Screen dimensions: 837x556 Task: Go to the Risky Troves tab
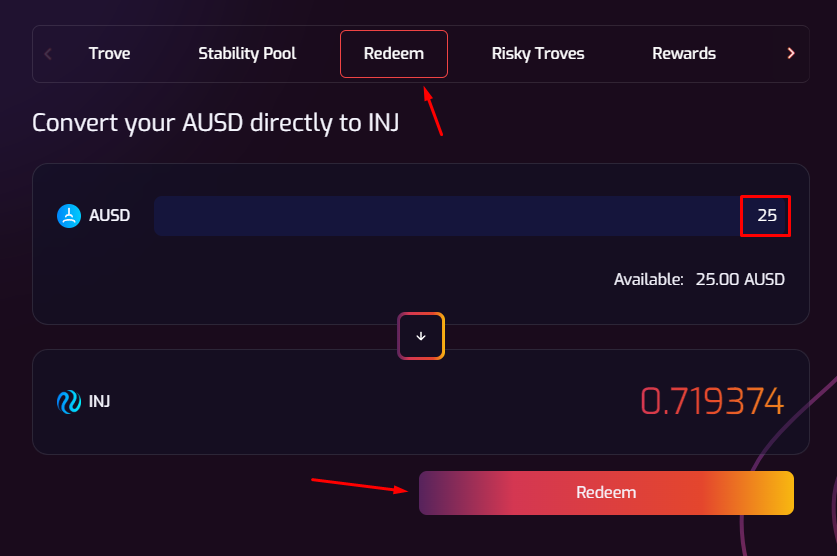pyautogui.click(x=538, y=54)
